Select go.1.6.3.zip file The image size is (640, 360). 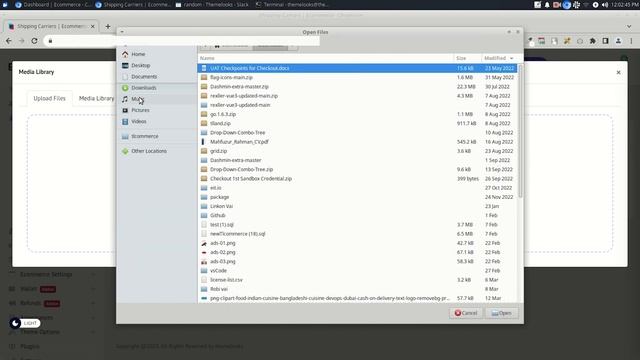click(x=357, y=114)
